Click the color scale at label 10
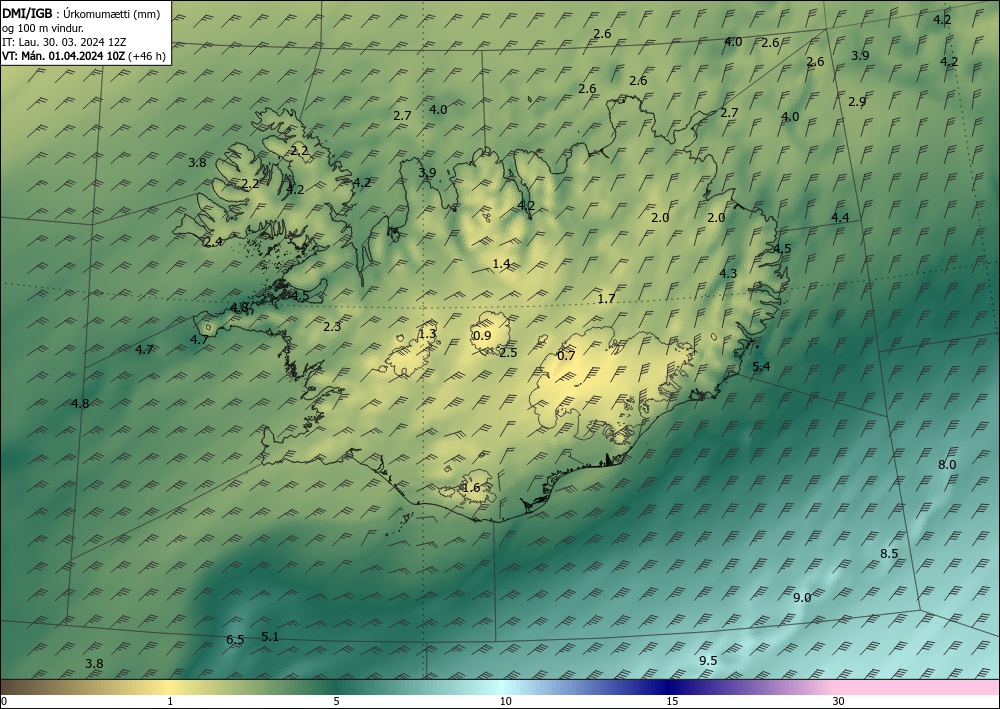This screenshot has width=1000, height=709. coord(505,701)
